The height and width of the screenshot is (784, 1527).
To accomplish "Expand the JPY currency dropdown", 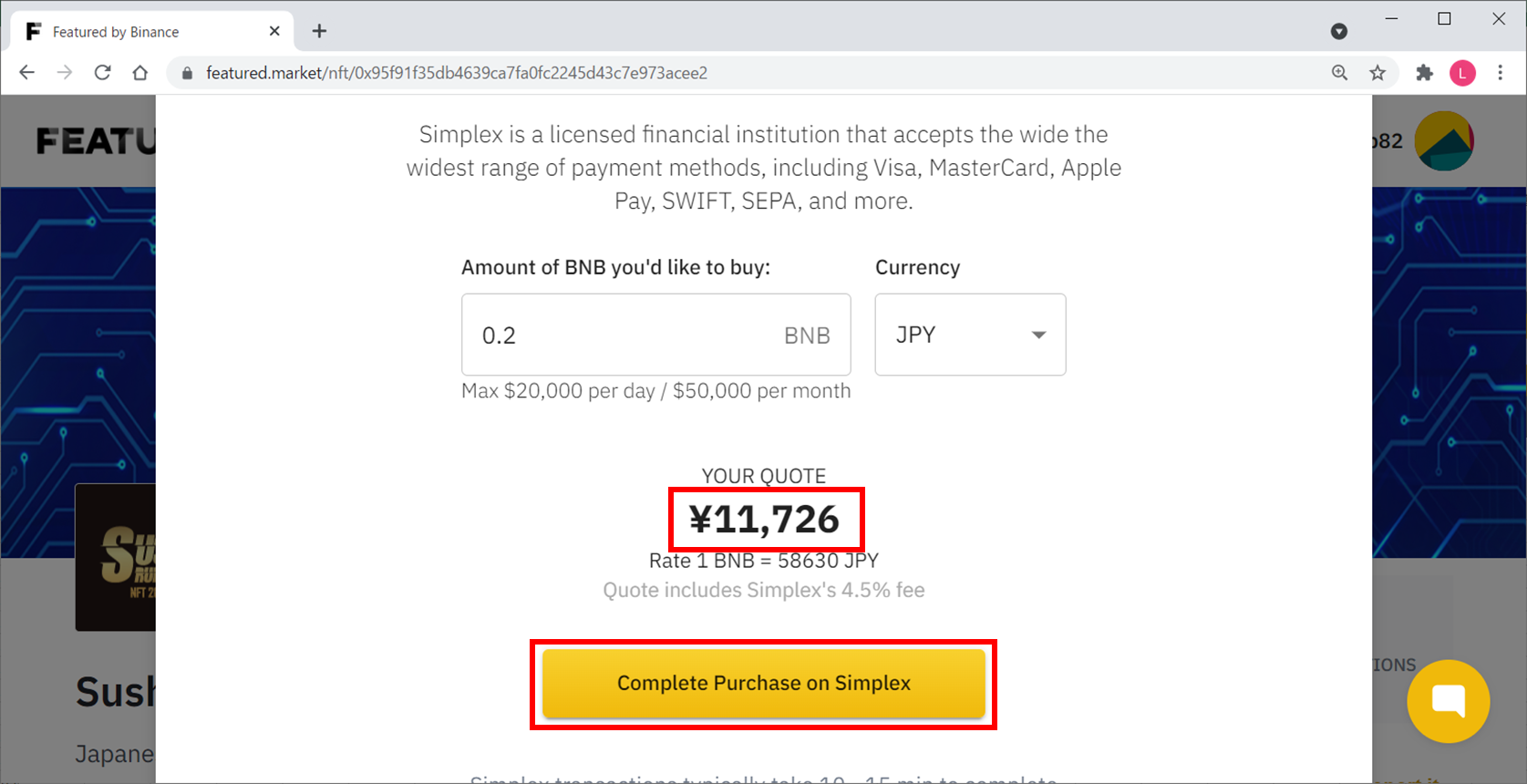I will tap(970, 335).
